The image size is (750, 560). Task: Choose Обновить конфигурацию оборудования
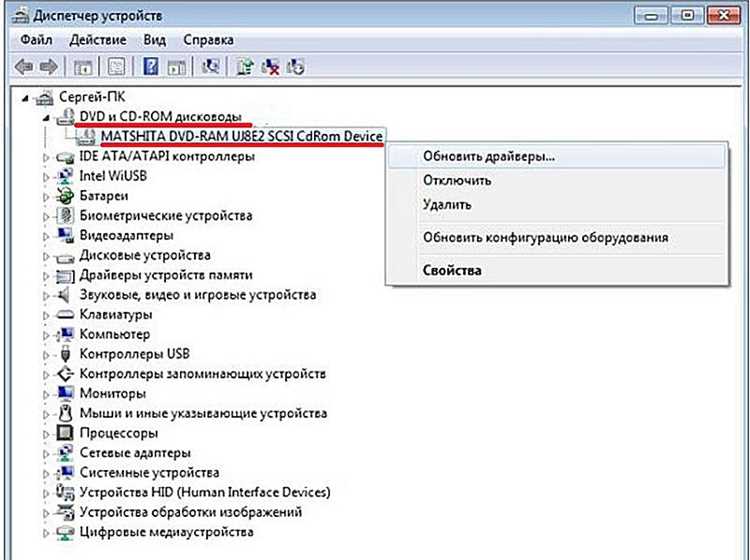pyautogui.click(x=557, y=237)
